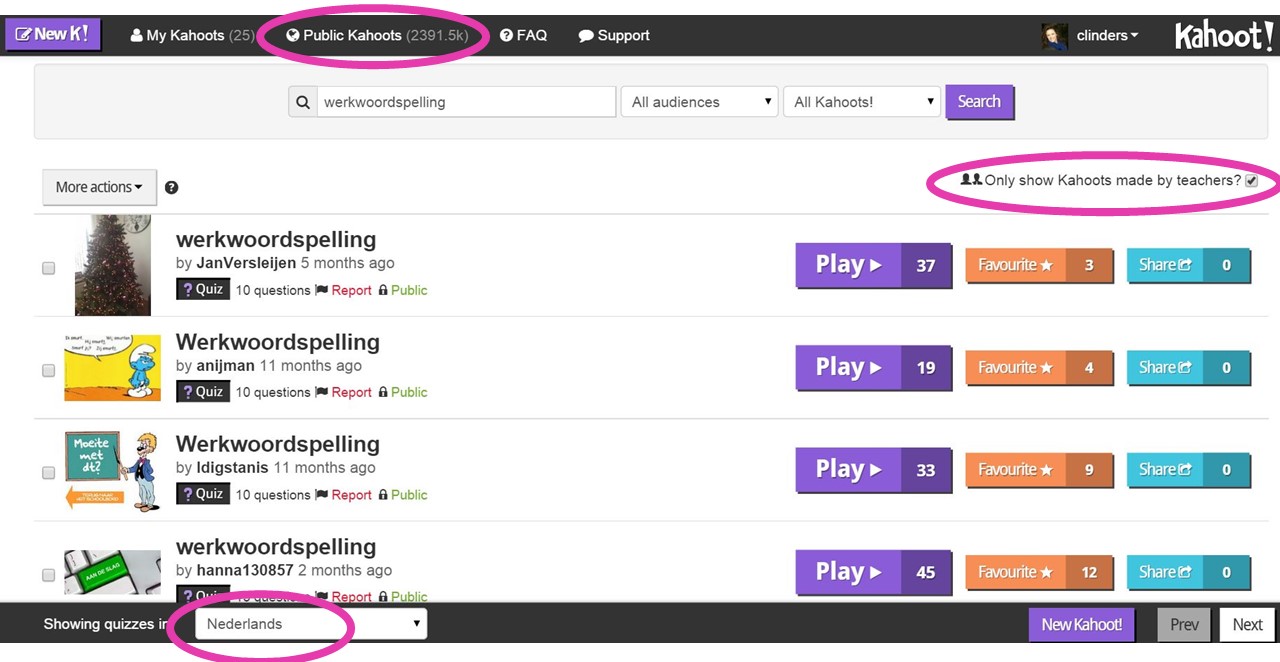Open Christmas tree thumbnail of first kahoot
This screenshot has height=662, width=1280.
113,265
